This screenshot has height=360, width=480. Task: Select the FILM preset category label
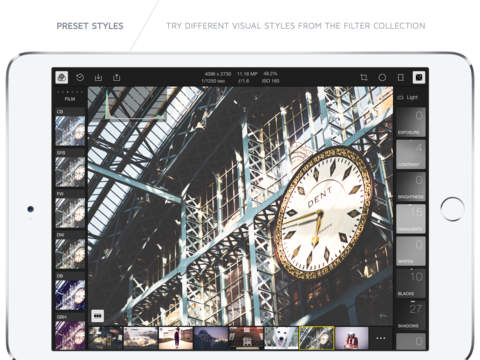click(x=70, y=99)
